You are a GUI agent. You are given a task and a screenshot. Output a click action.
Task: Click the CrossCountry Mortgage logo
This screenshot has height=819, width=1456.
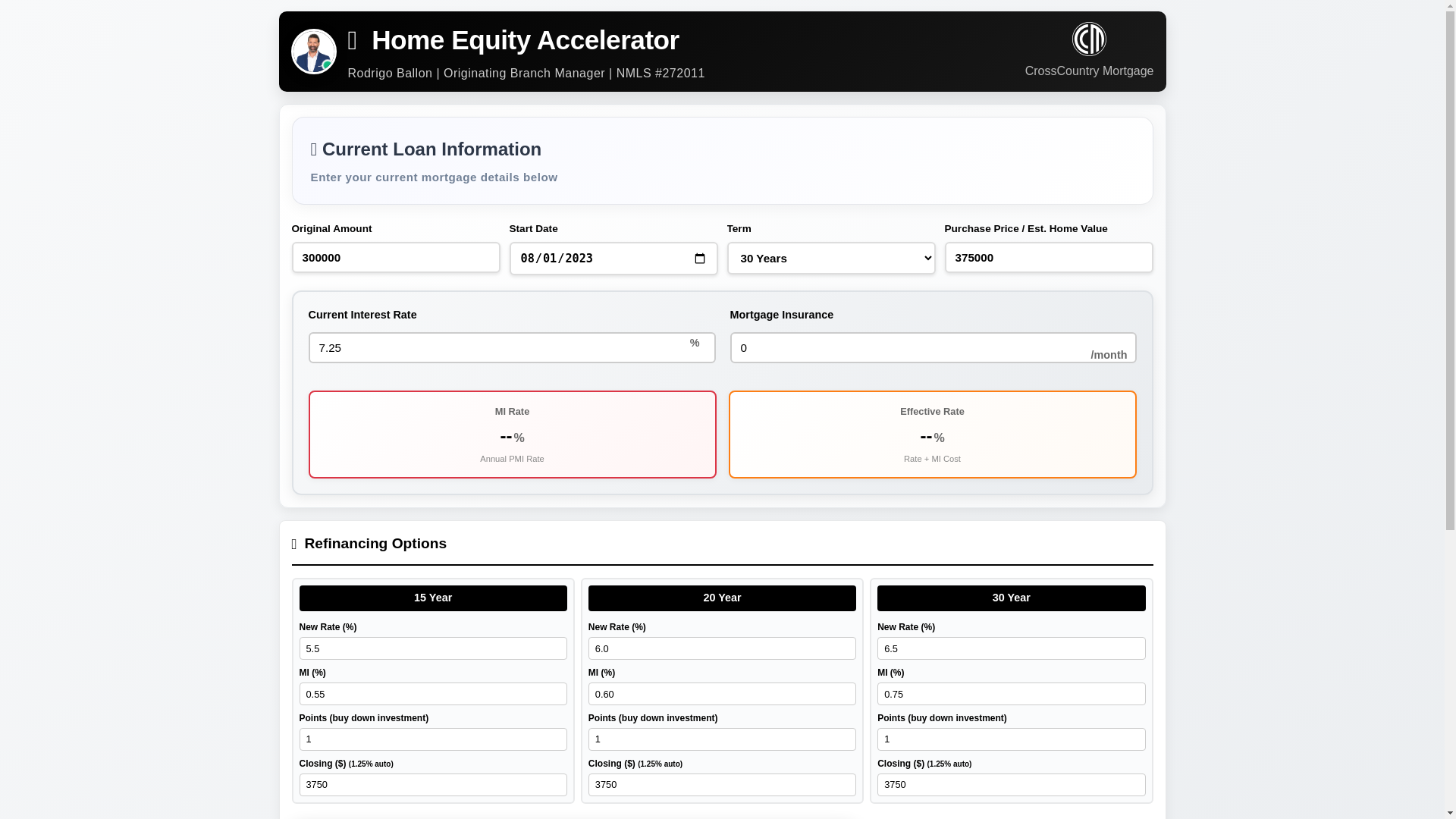[1088, 39]
